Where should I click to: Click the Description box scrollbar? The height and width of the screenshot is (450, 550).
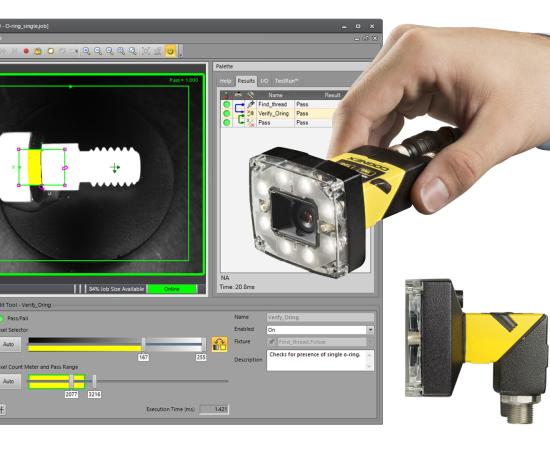click(369, 360)
